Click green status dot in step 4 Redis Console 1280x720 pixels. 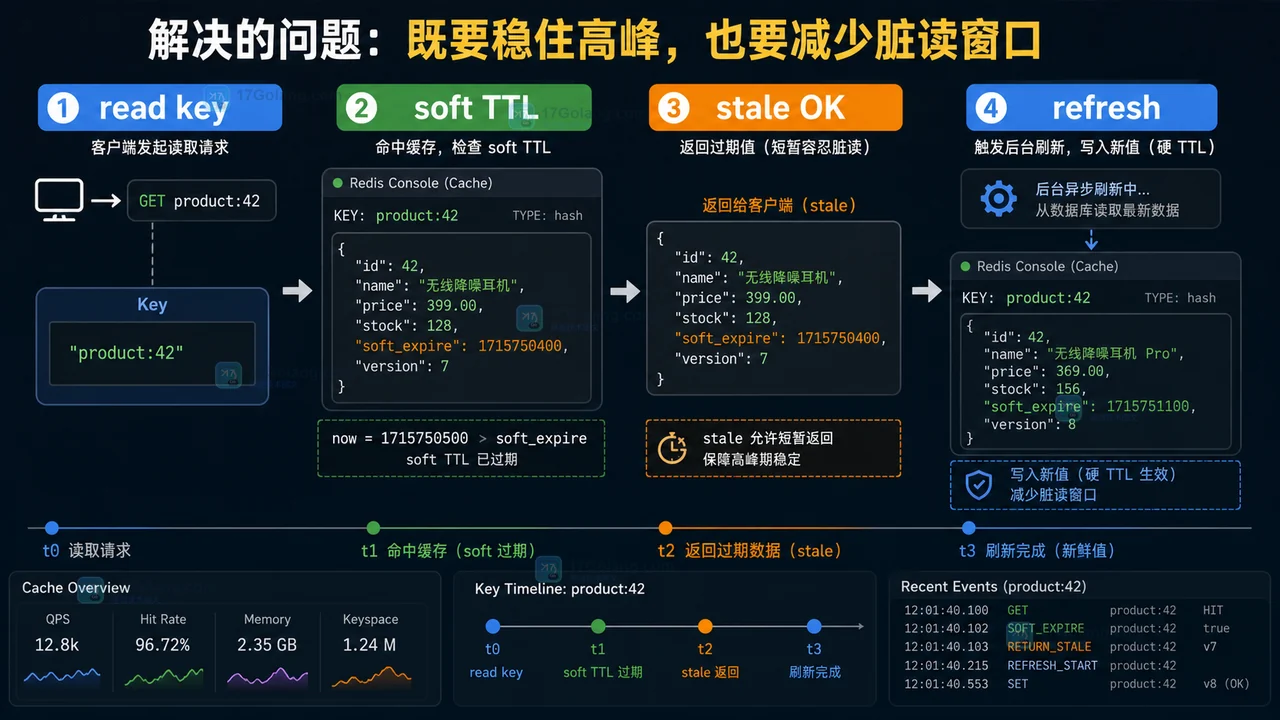965,266
